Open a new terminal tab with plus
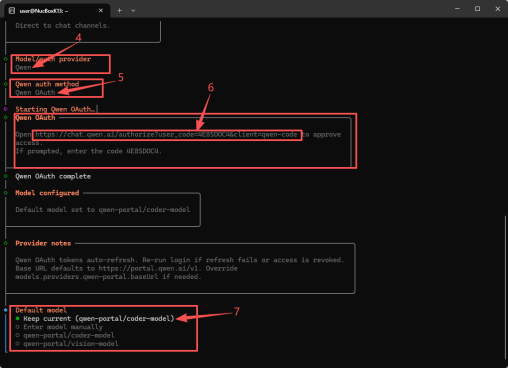Viewport: 508px width, 369px height. (x=119, y=11)
